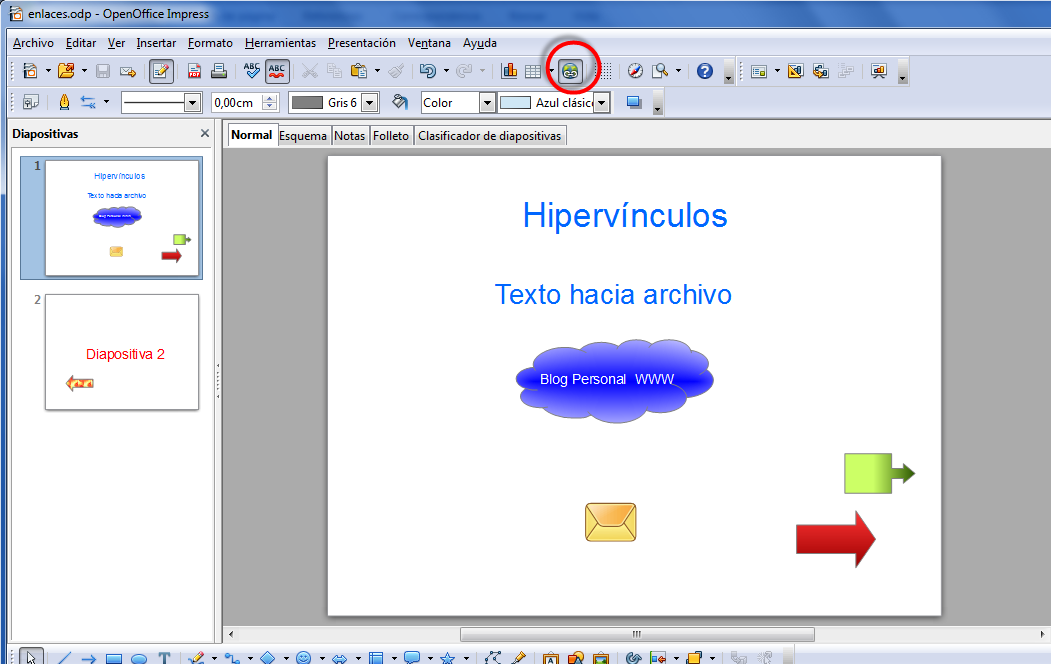Export directly as PDF

click(194, 71)
